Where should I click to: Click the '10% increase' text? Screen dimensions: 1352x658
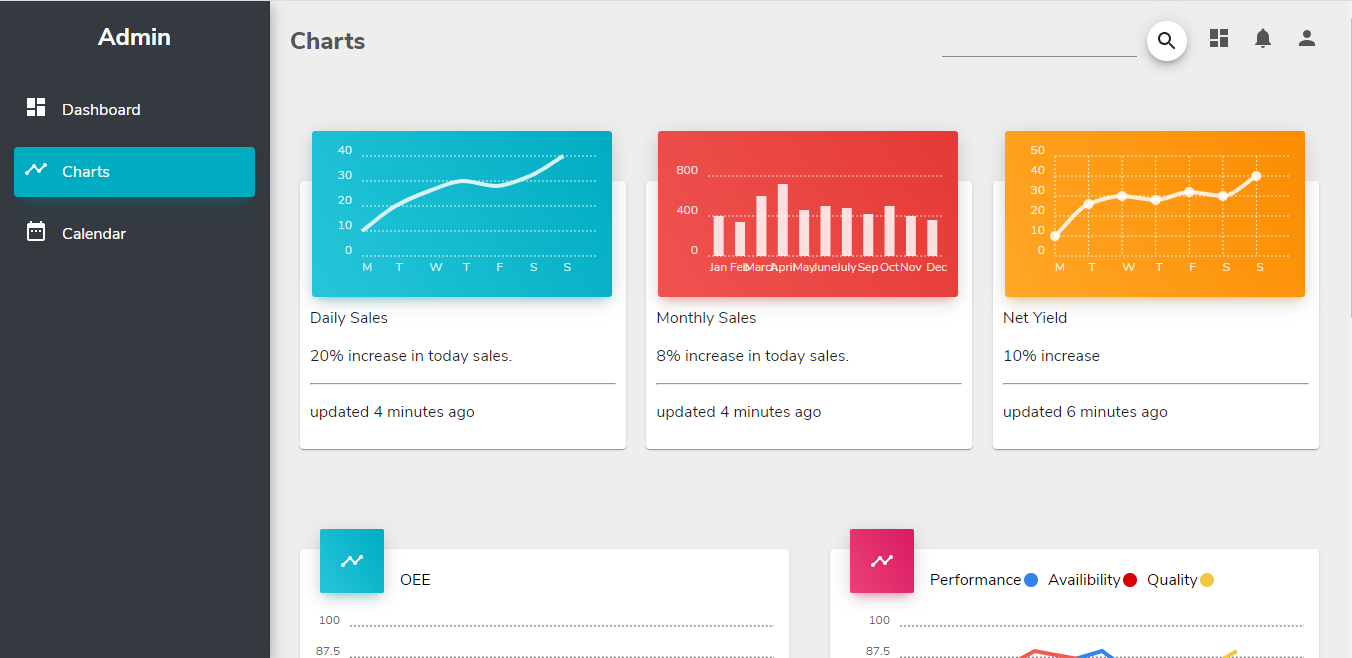(x=1051, y=356)
